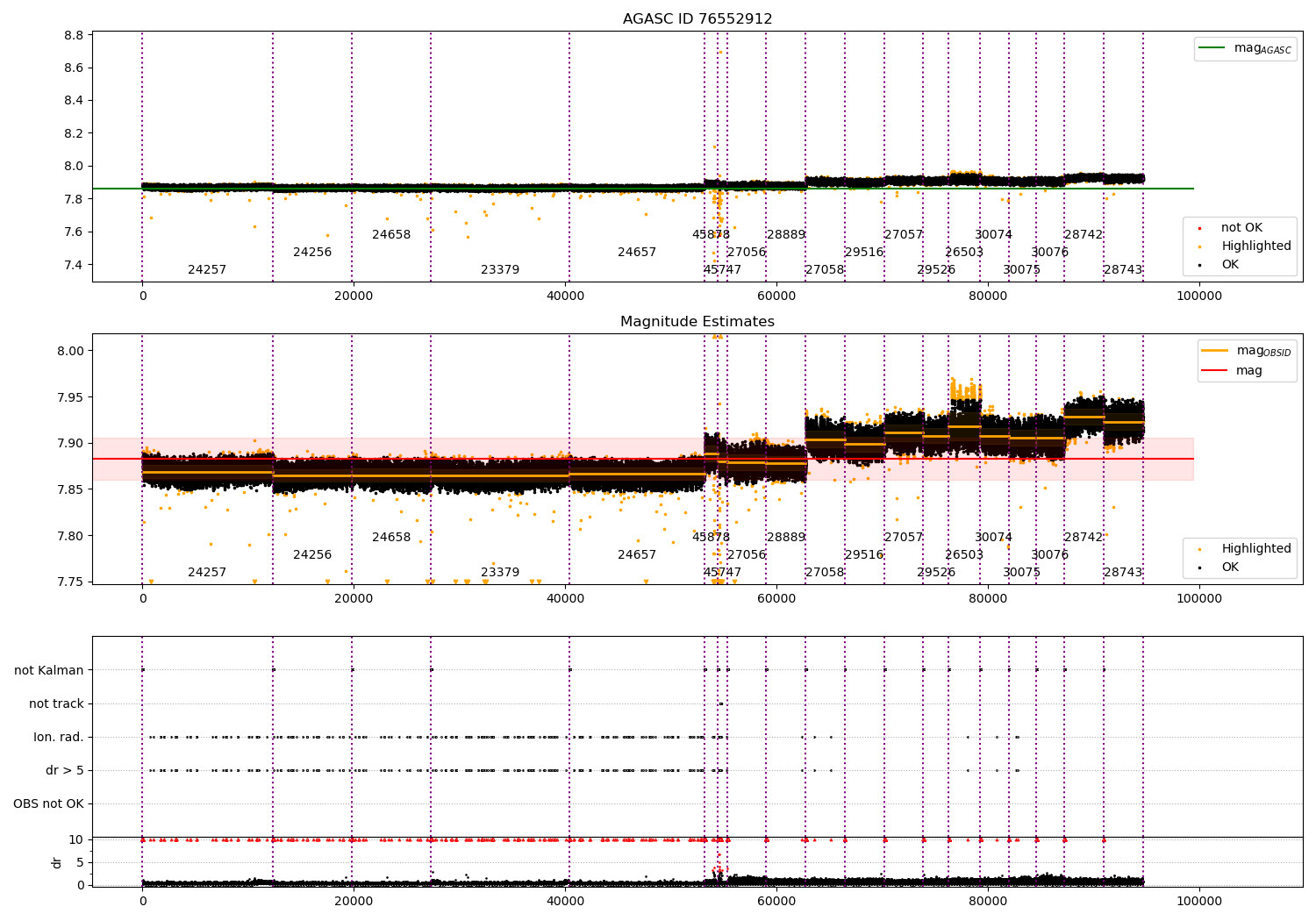Click OBSID label 24256 in Magnitude Estimates plot
The width and height of the screenshot is (1316, 921).
click(312, 555)
